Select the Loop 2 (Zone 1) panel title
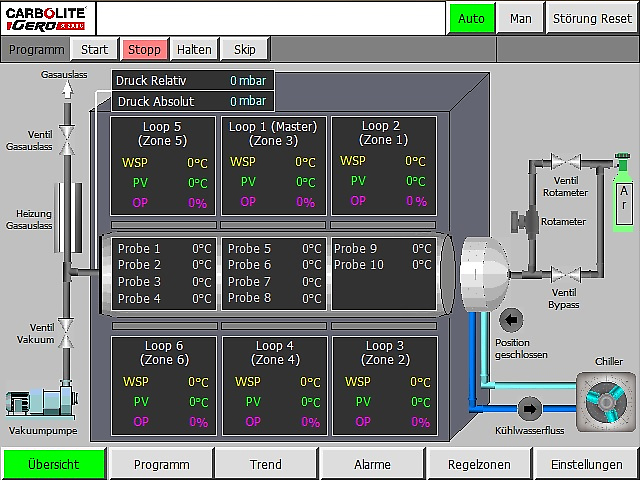 [383, 133]
